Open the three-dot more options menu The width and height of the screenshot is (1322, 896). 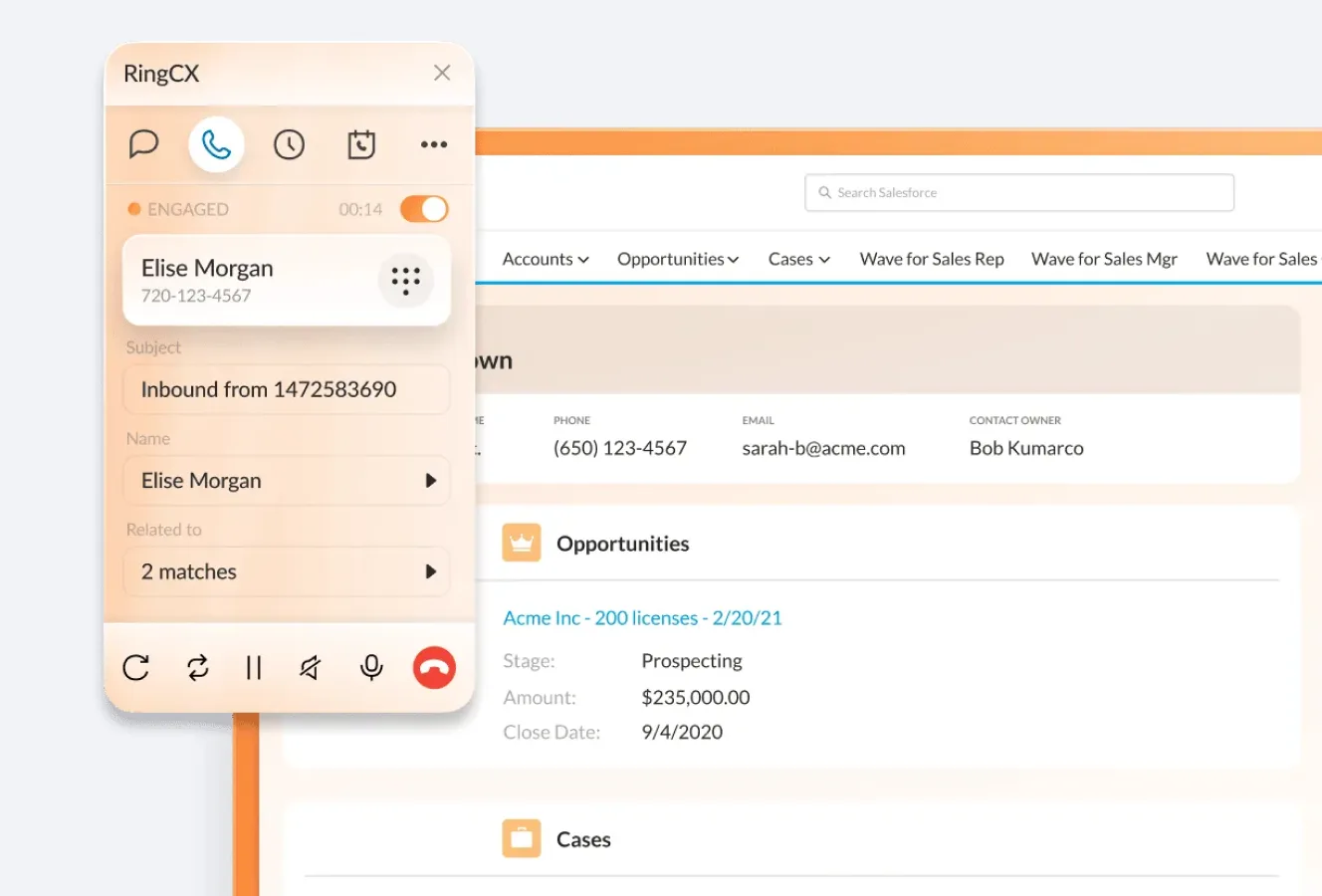click(434, 144)
